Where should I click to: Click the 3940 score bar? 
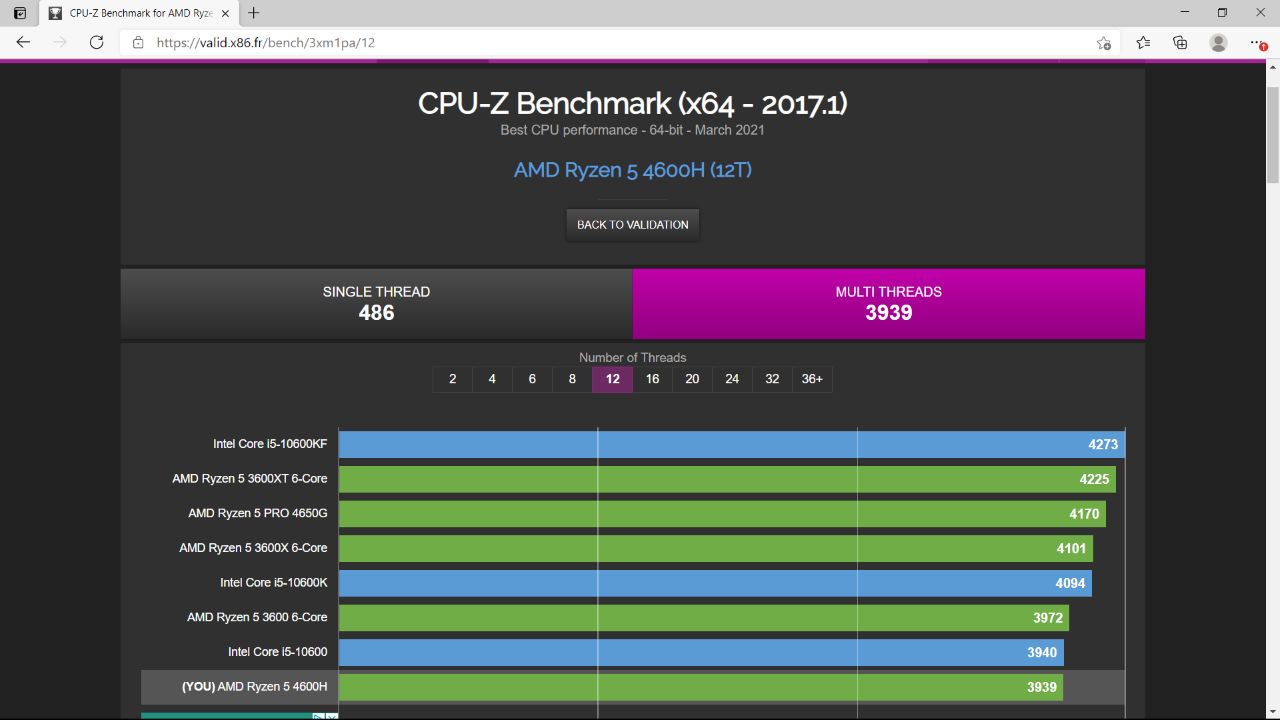[701, 652]
